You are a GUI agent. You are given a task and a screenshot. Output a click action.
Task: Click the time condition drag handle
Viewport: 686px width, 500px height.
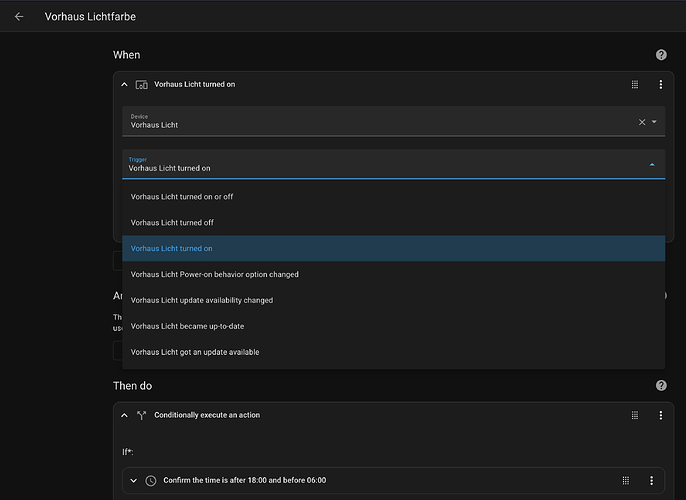click(x=626, y=481)
